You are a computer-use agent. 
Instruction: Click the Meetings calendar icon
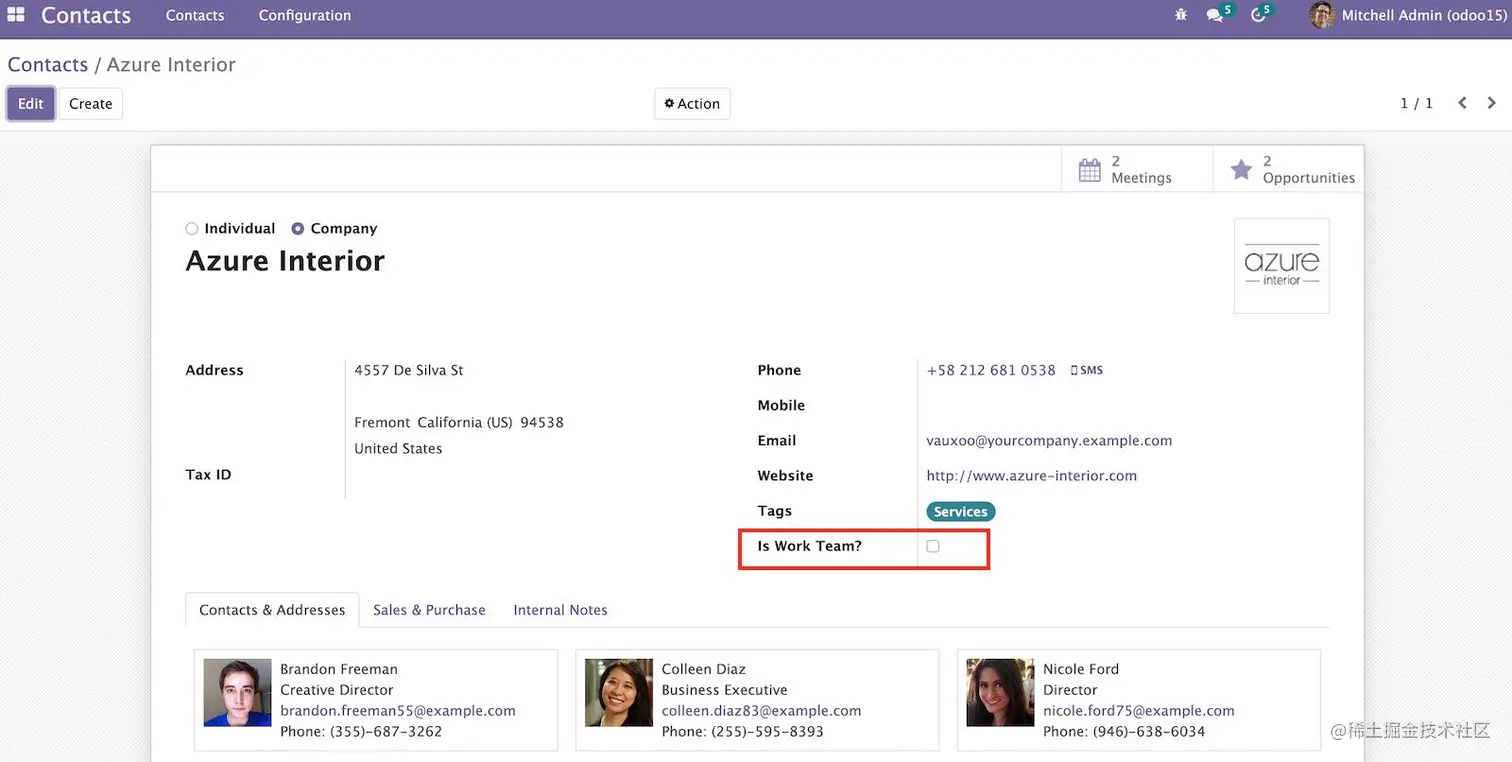(1090, 170)
